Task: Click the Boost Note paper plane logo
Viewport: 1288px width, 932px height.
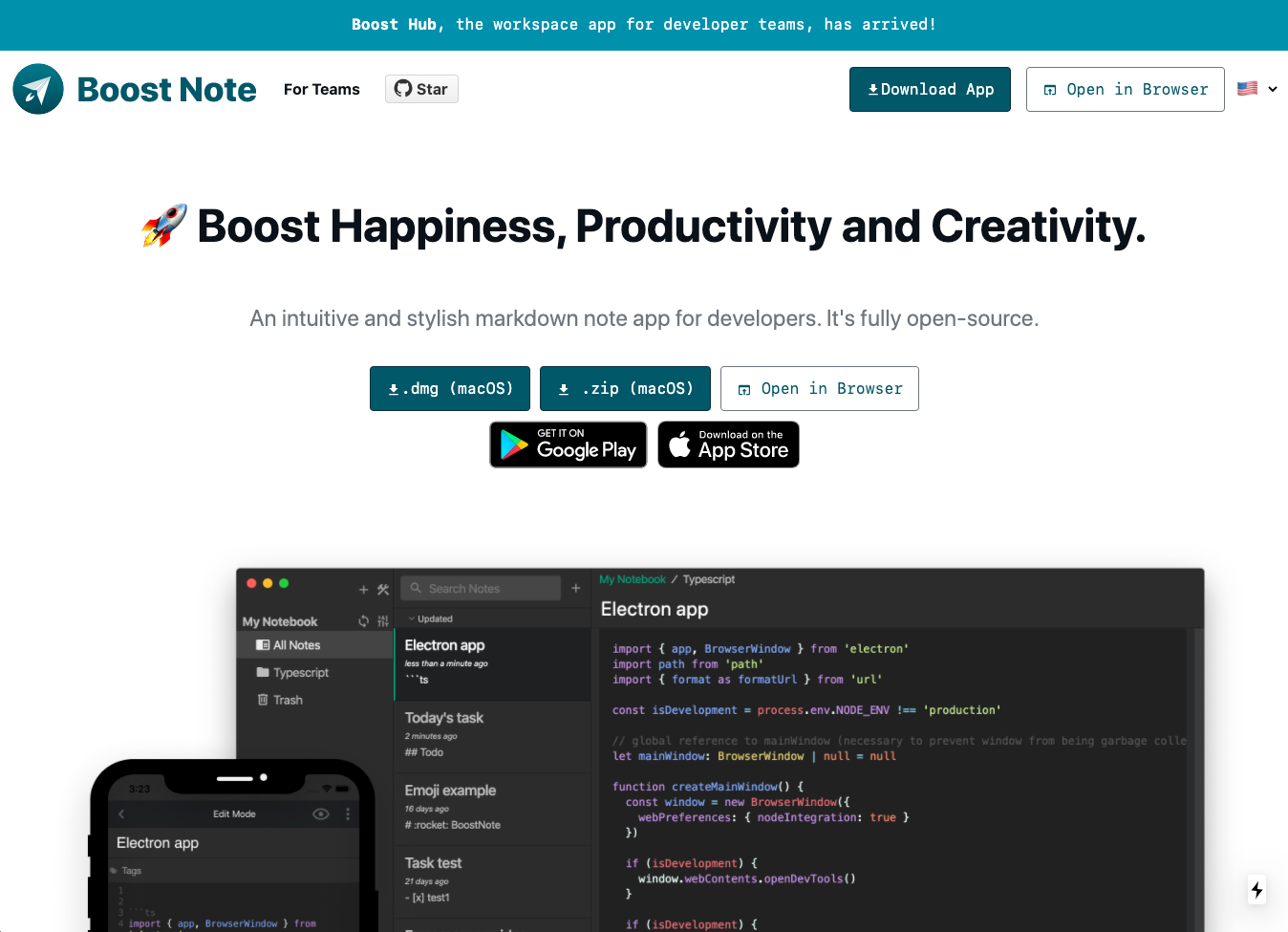Action: (38, 89)
